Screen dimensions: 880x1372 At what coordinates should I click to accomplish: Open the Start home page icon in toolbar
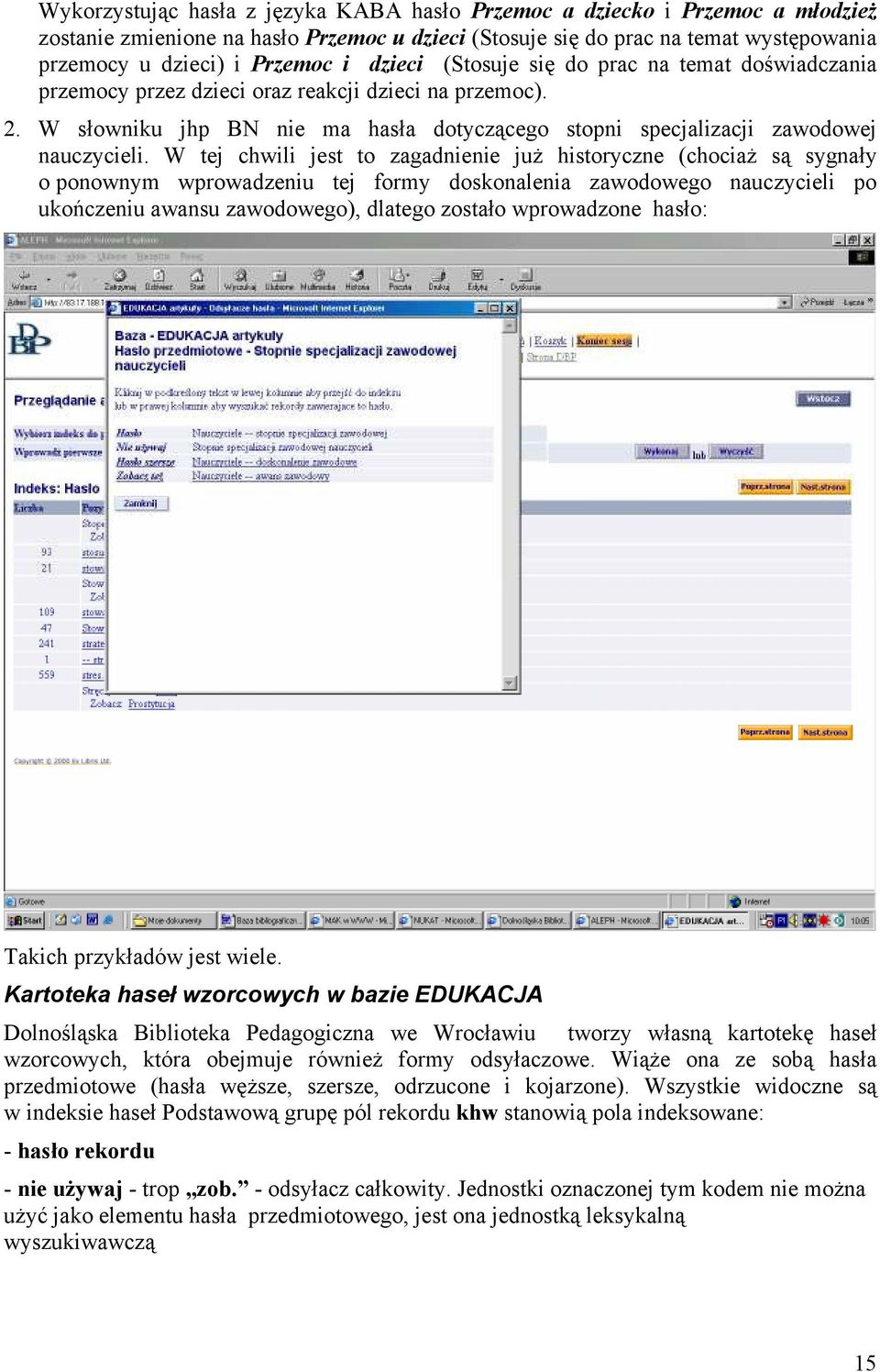[x=197, y=279]
